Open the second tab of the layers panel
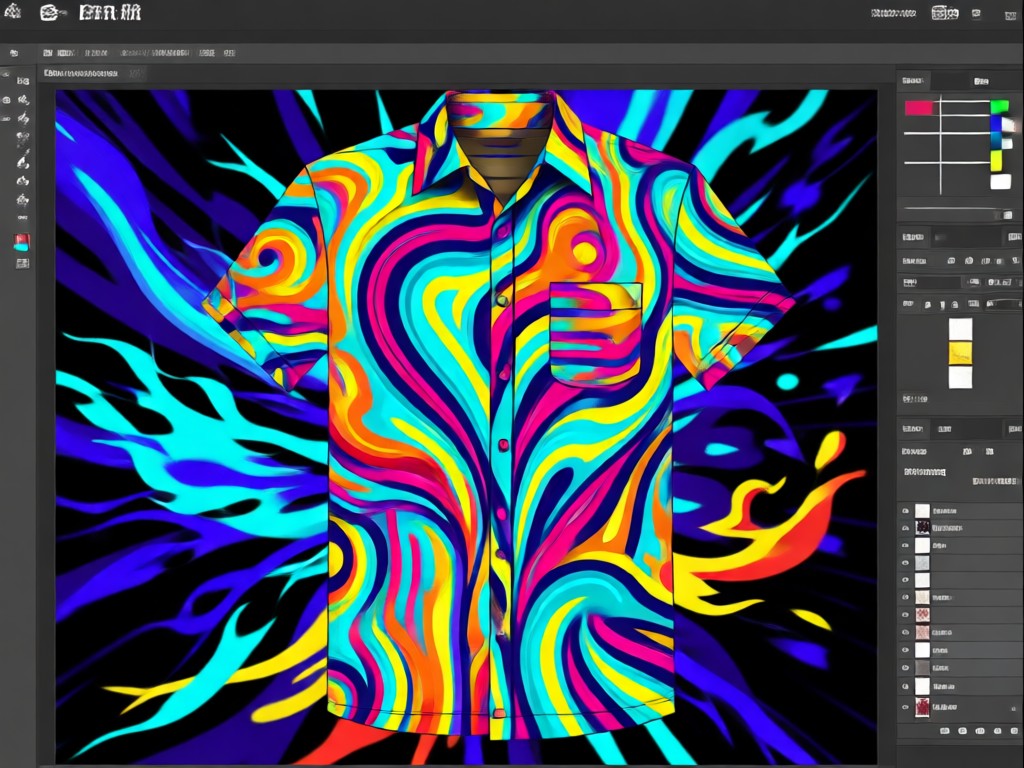The image size is (1024, 768). tap(945, 429)
